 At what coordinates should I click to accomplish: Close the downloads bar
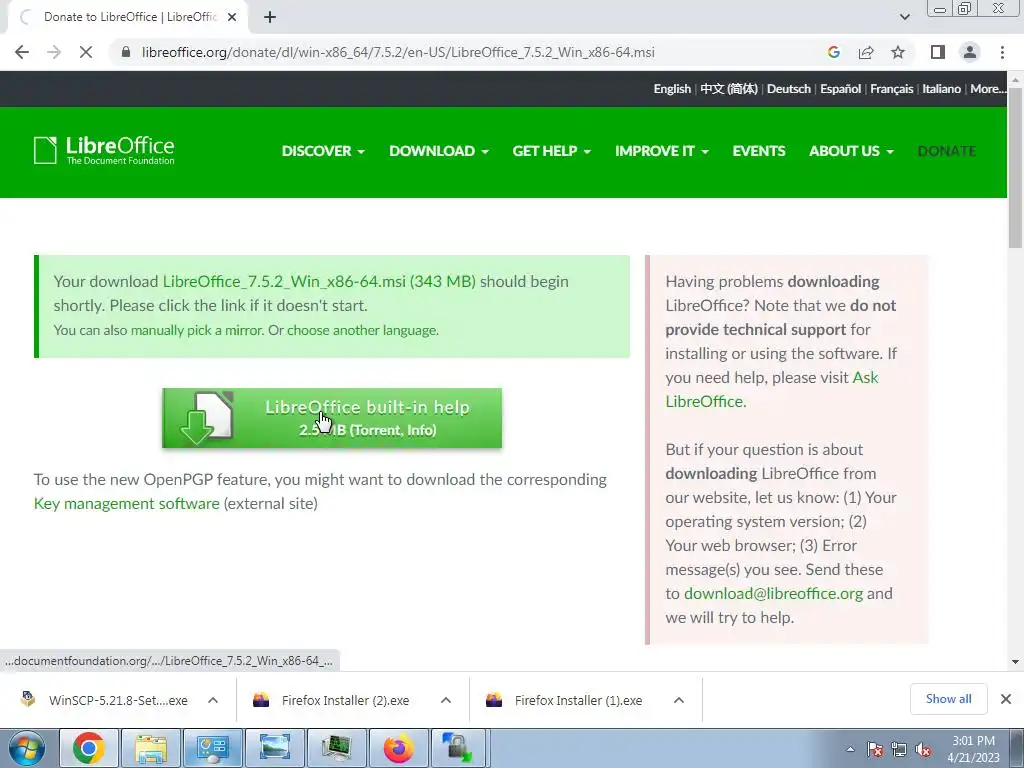pos(1006,699)
